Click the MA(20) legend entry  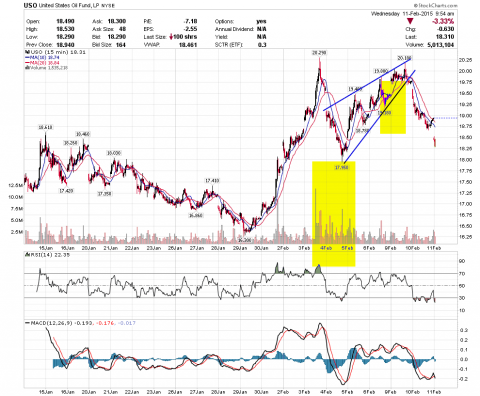click(x=42, y=62)
